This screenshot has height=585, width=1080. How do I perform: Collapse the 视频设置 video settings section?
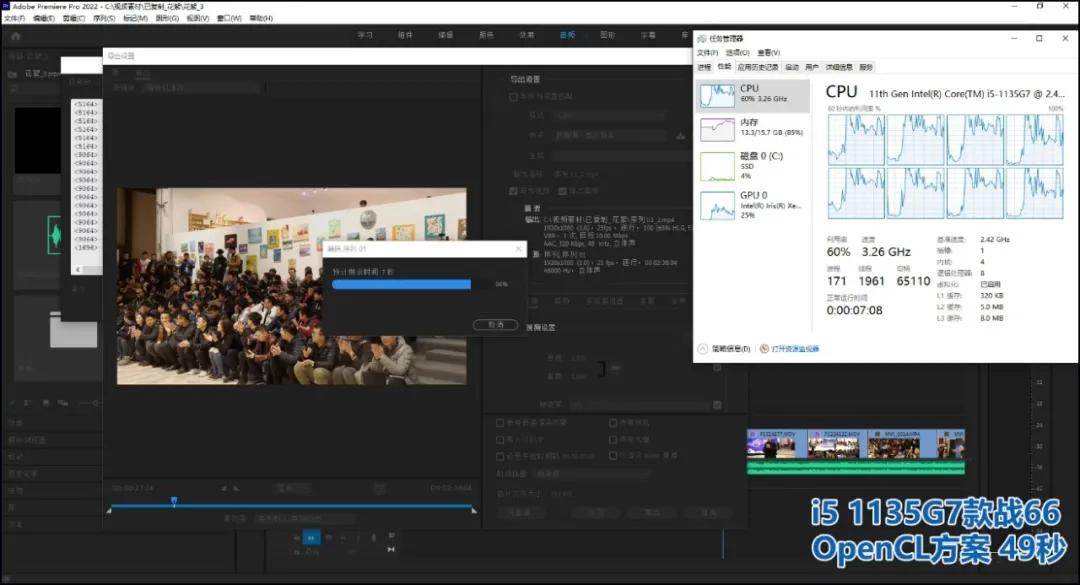pos(541,326)
